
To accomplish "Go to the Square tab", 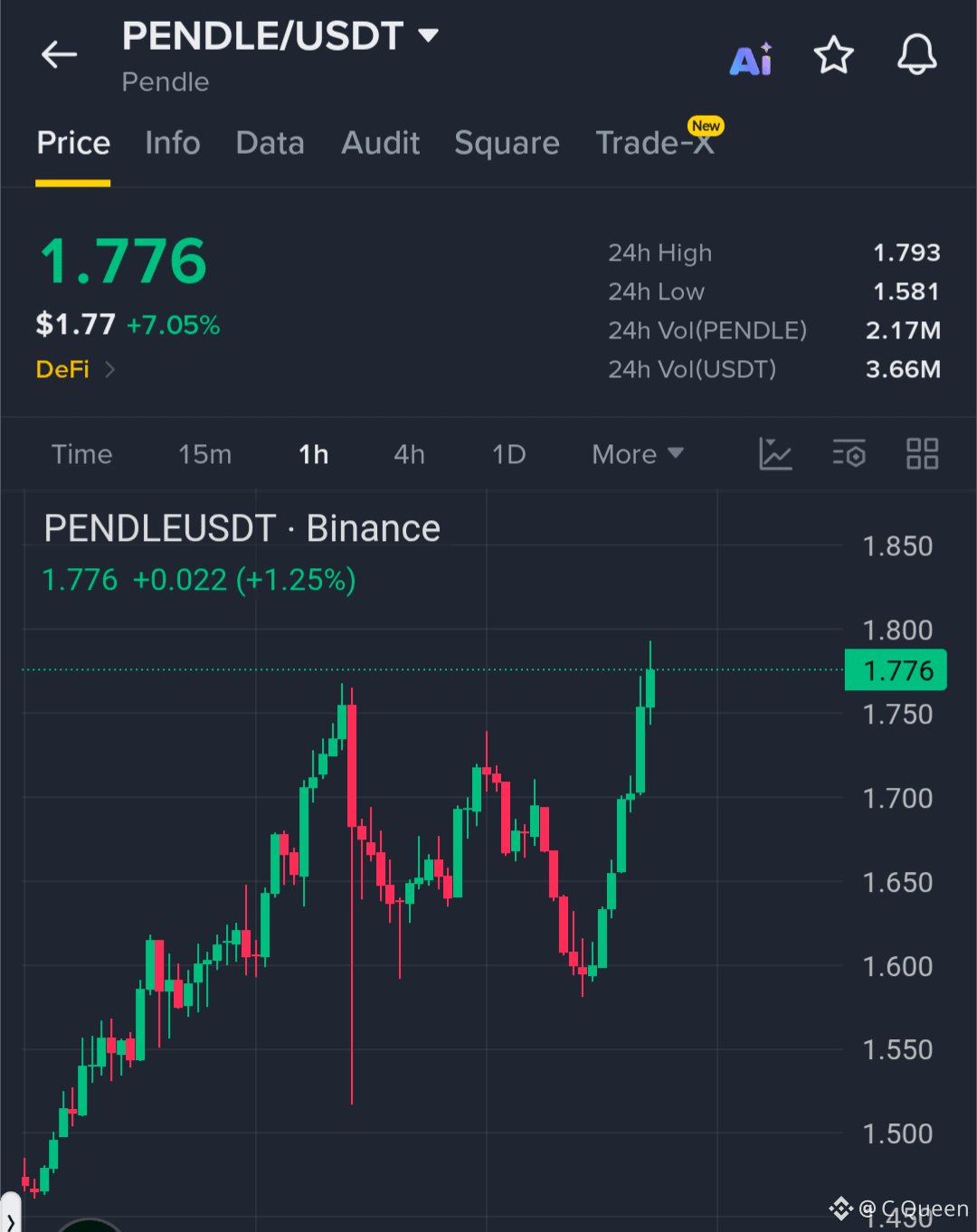I will click(x=507, y=143).
